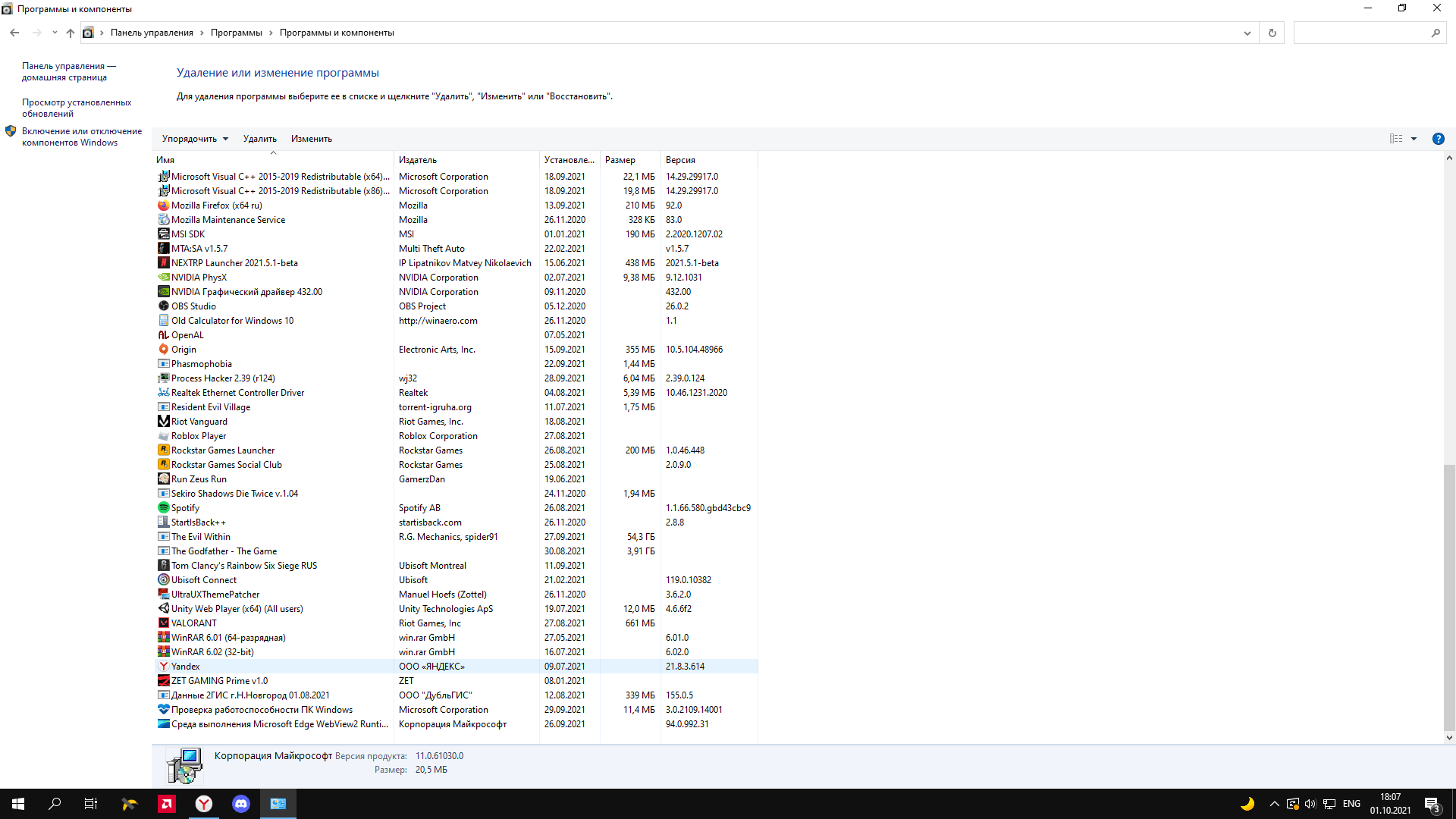Viewport: 1456px width, 819px height.
Task: Click the view layout icon
Action: tap(1395, 139)
